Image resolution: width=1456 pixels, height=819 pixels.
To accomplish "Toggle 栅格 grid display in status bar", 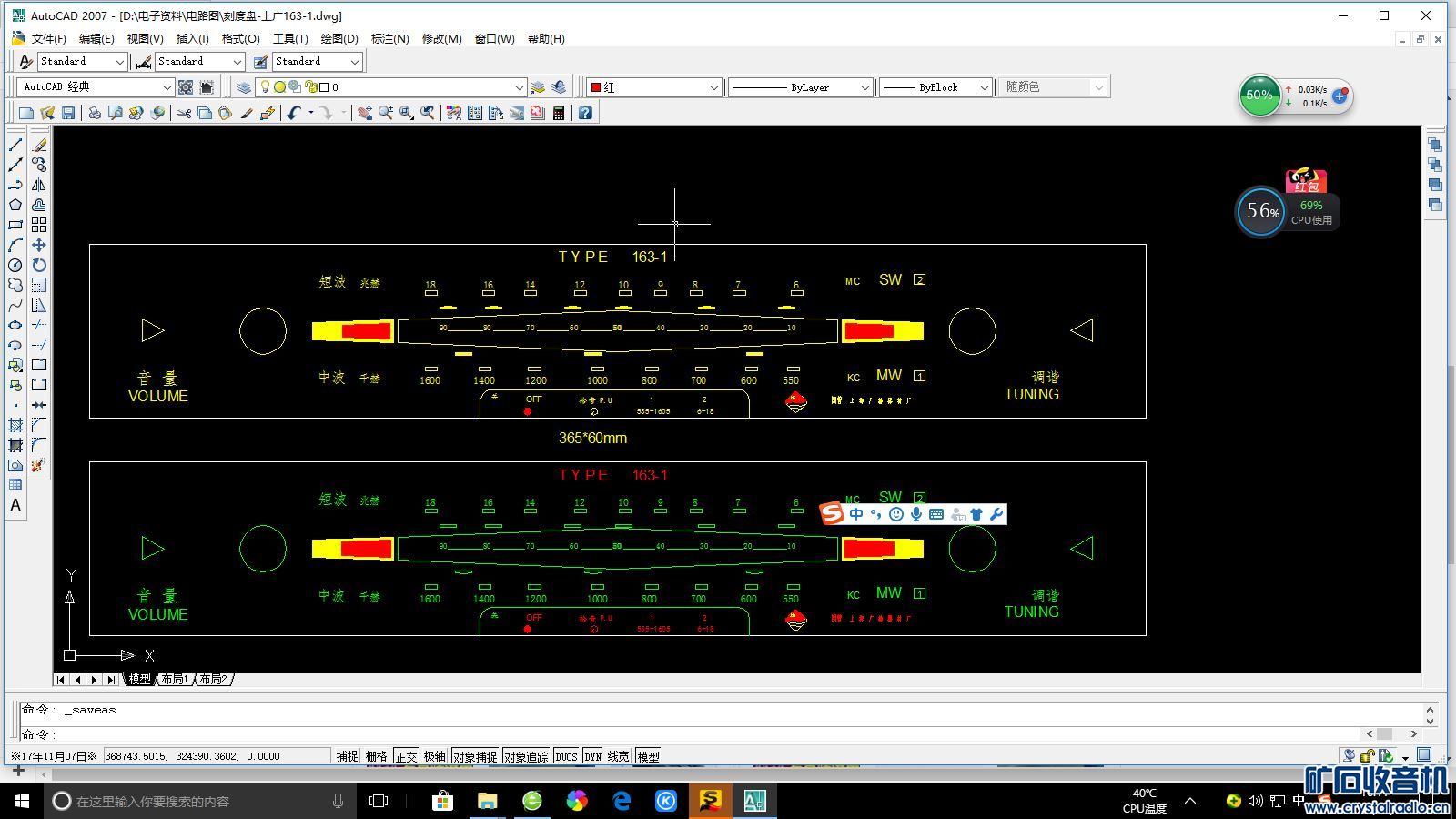I will coord(376,756).
